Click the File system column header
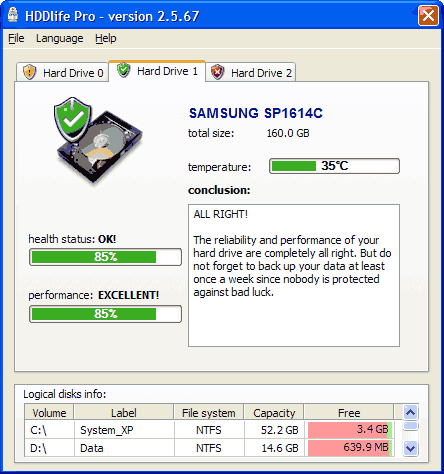444x474 pixels. [209, 413]
